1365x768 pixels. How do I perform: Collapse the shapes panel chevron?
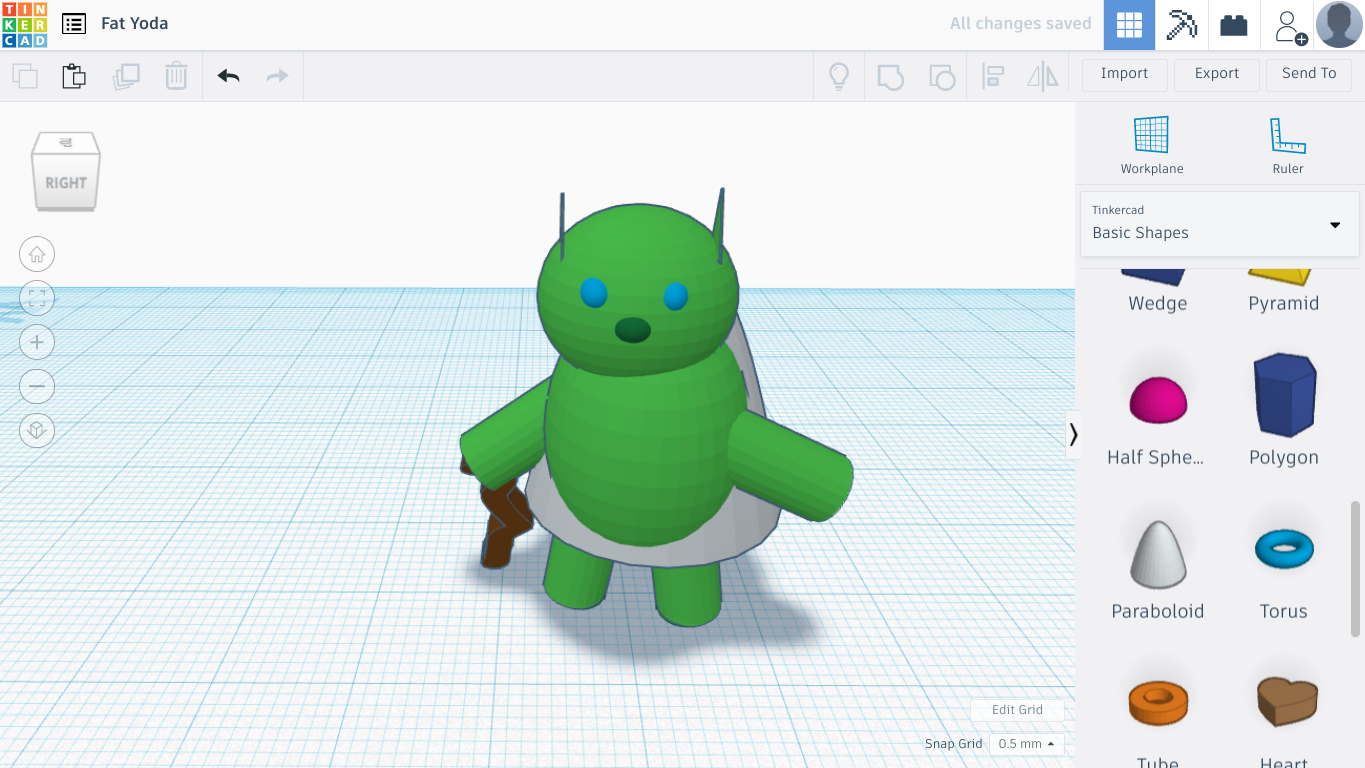[1073, 434]
